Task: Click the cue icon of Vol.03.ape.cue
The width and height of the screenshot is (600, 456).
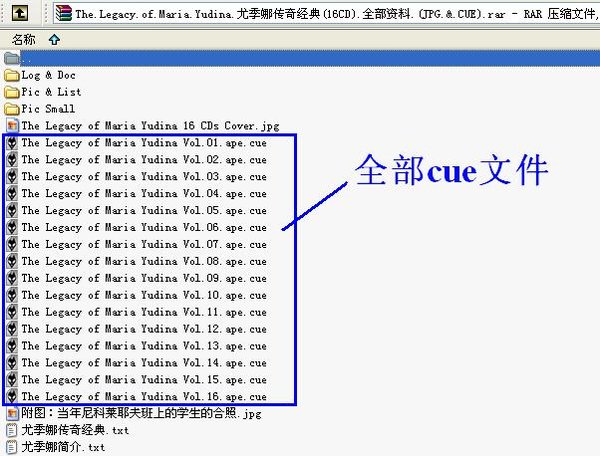Action: (x=12, y=177)
